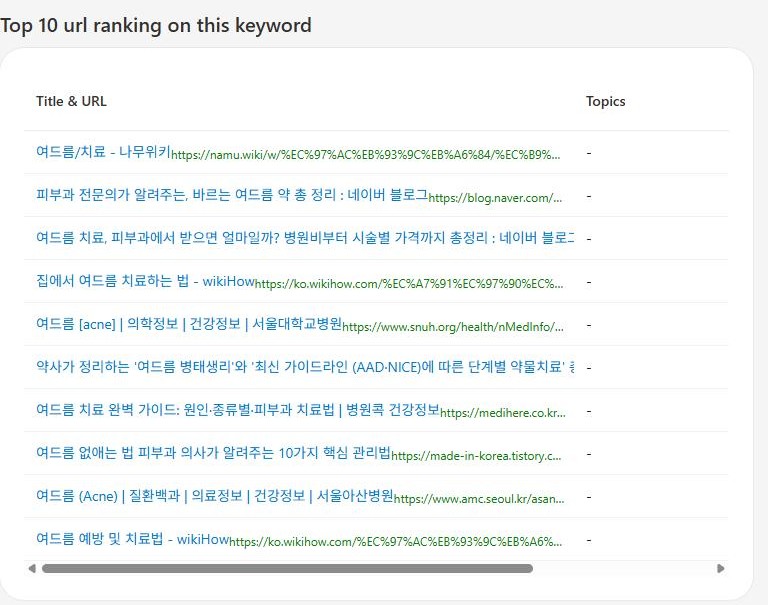The height and width of the screenshot is (605, 768).
Task: Open '여드름 없애는 법' 10가지 핵심 관리법 title
Action: click(x=213, y=452)
